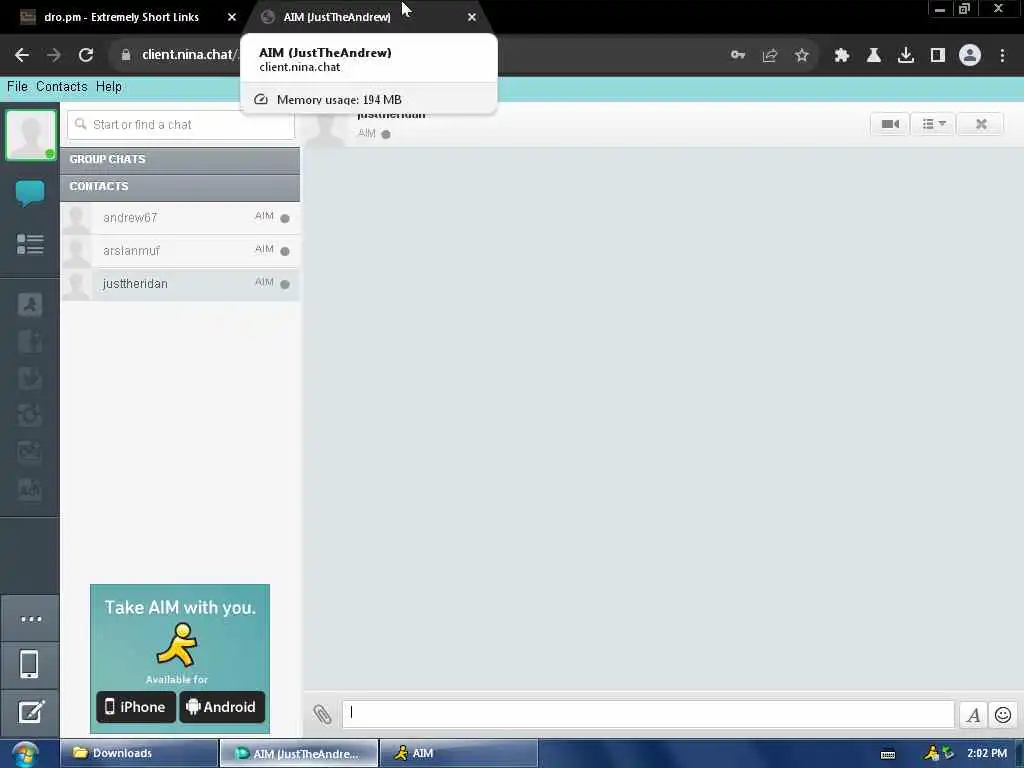This screenshot has width=1024, height=768.
Task: Open the emoticon smiley picker
Action: pyautogui.click(x=1002, y=715)
